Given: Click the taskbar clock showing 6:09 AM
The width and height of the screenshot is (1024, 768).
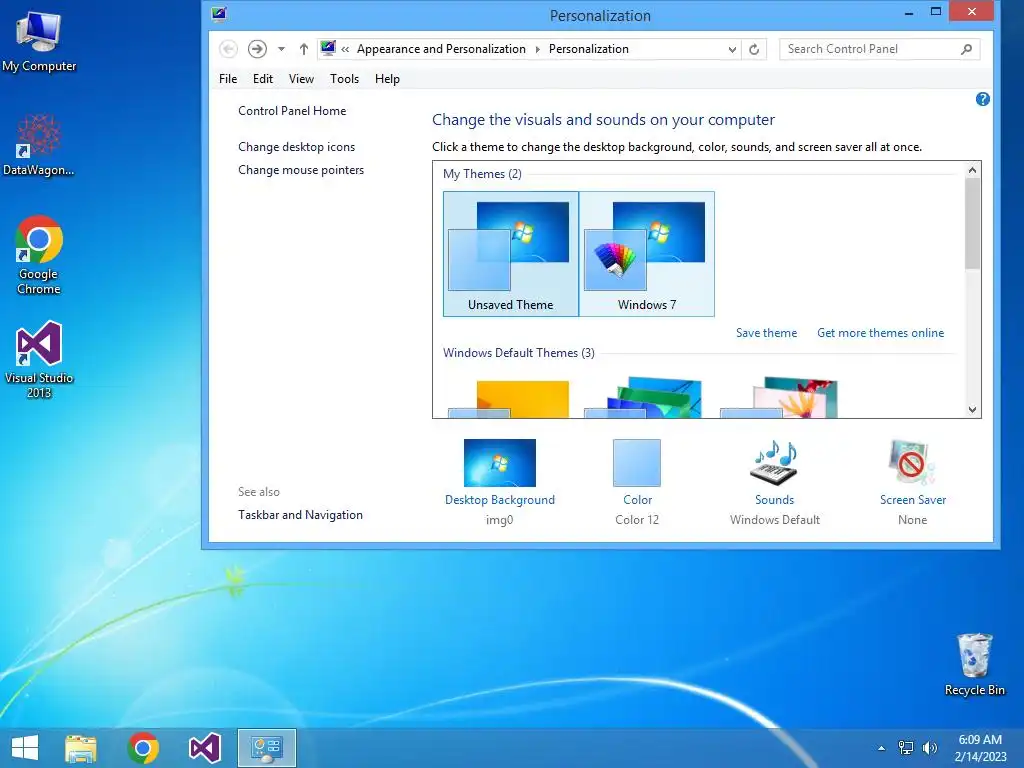Looking at the screenshot, I should 980,748.
